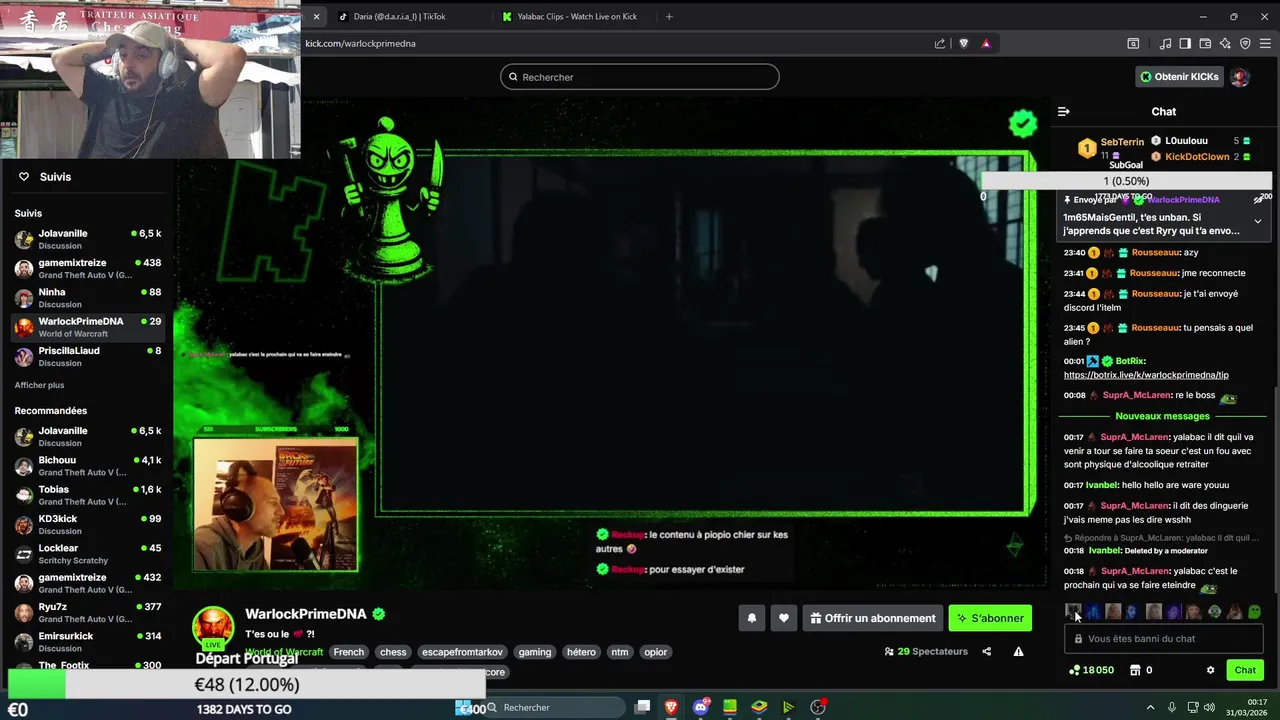Open the Brave Wallet icon
Image resolution: width=1280 pixels, height=720 pixels.
(x=1205, y=43)
